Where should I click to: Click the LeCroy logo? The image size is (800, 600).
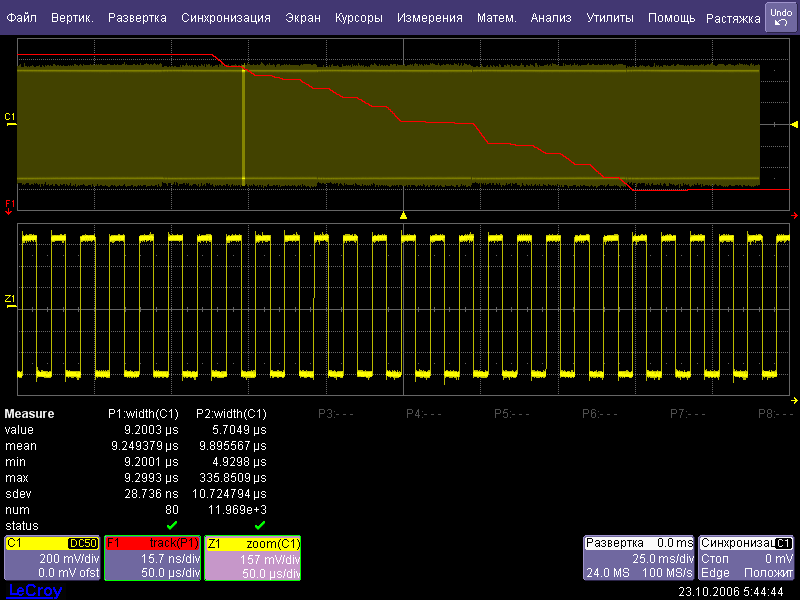(x=35, y=591)
